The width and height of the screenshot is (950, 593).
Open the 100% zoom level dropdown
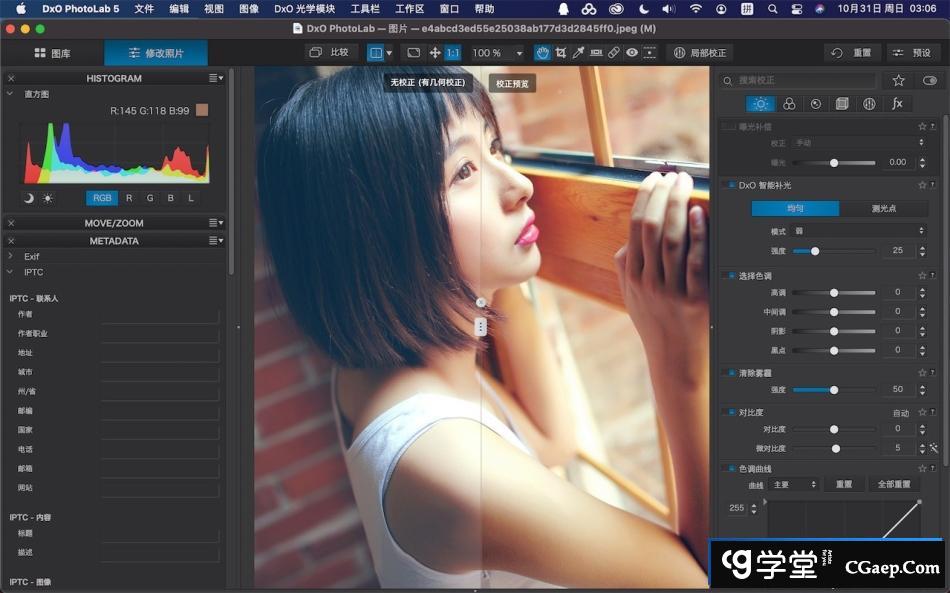point(498,53)
